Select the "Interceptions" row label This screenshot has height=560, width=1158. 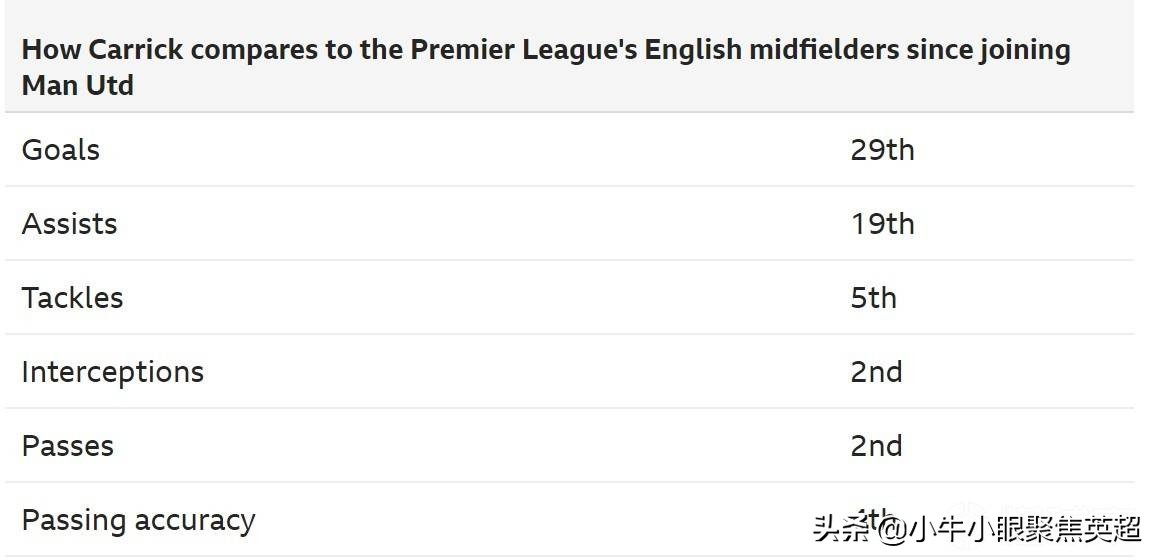(112, 372)
